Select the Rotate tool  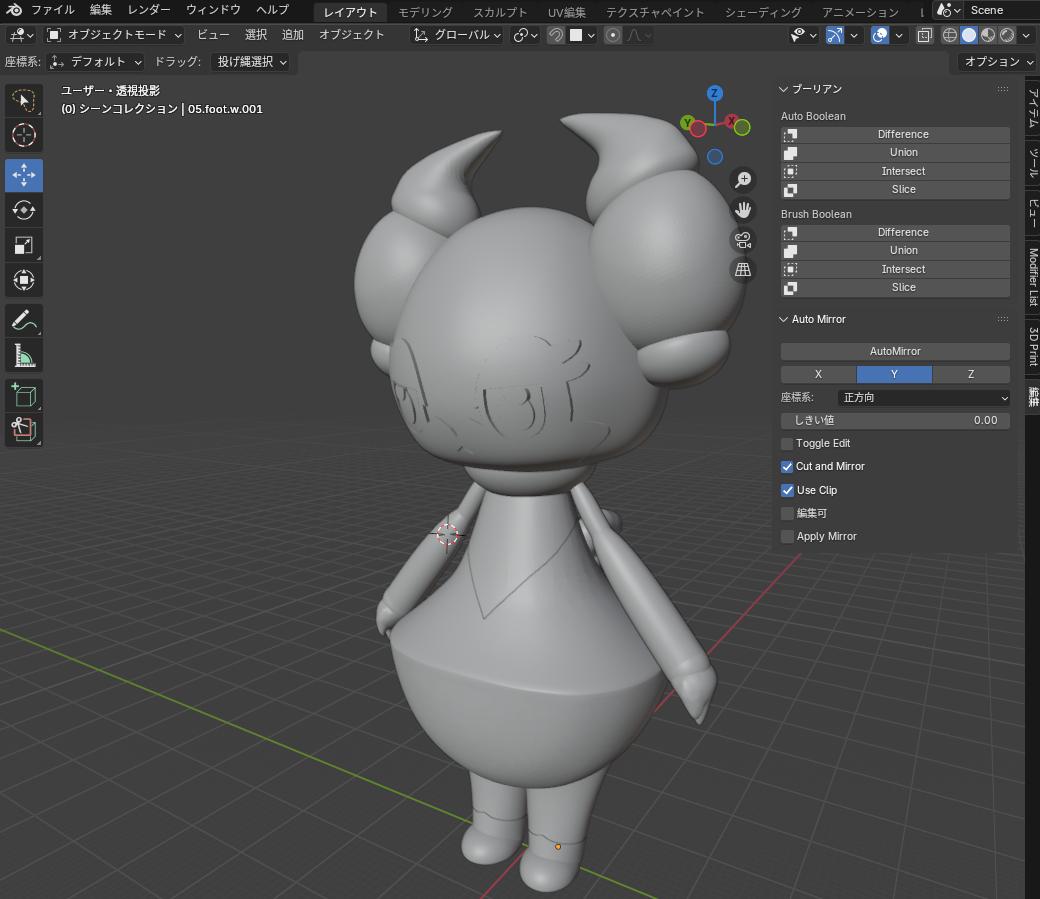(24, 210)
